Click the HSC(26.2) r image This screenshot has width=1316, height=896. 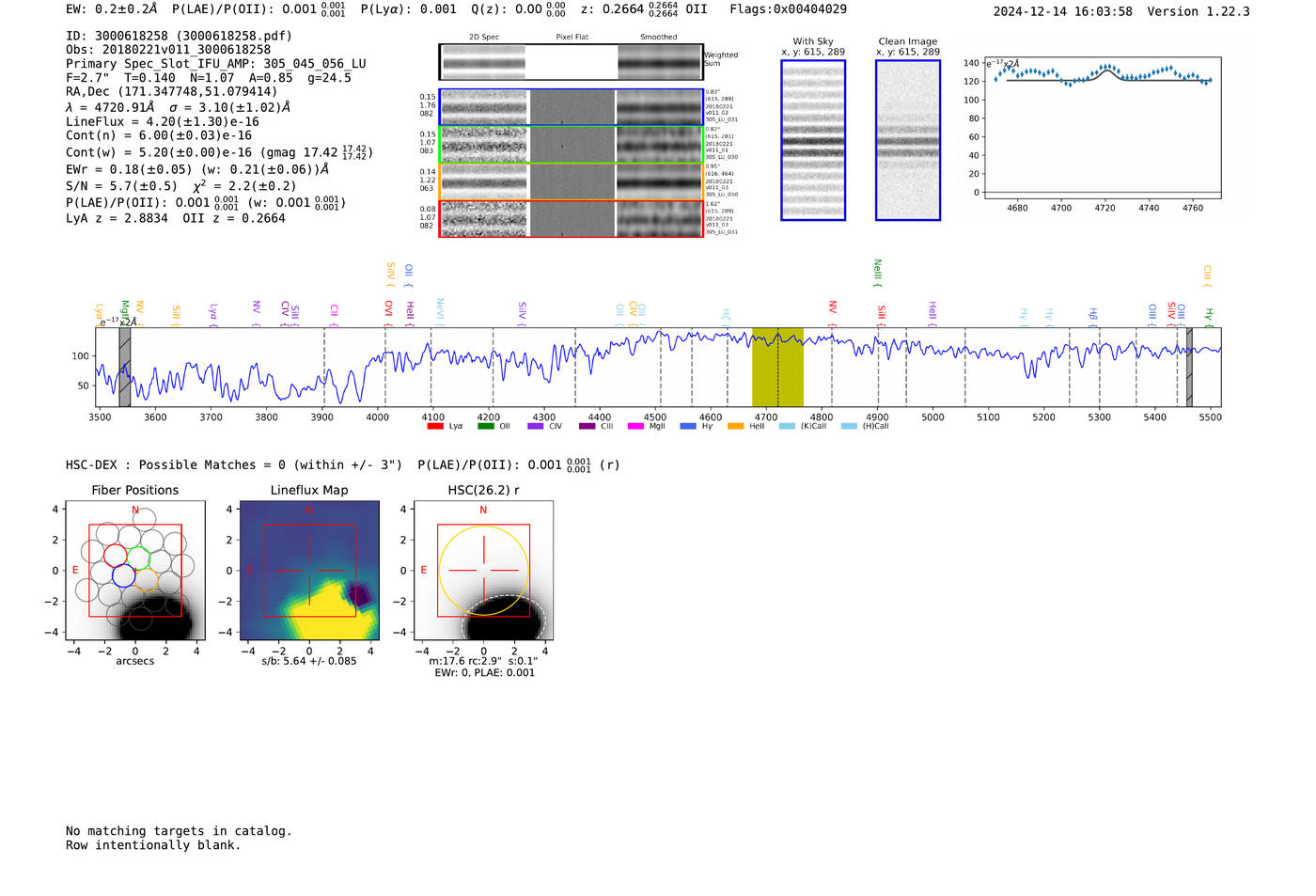tap(483, 571)
